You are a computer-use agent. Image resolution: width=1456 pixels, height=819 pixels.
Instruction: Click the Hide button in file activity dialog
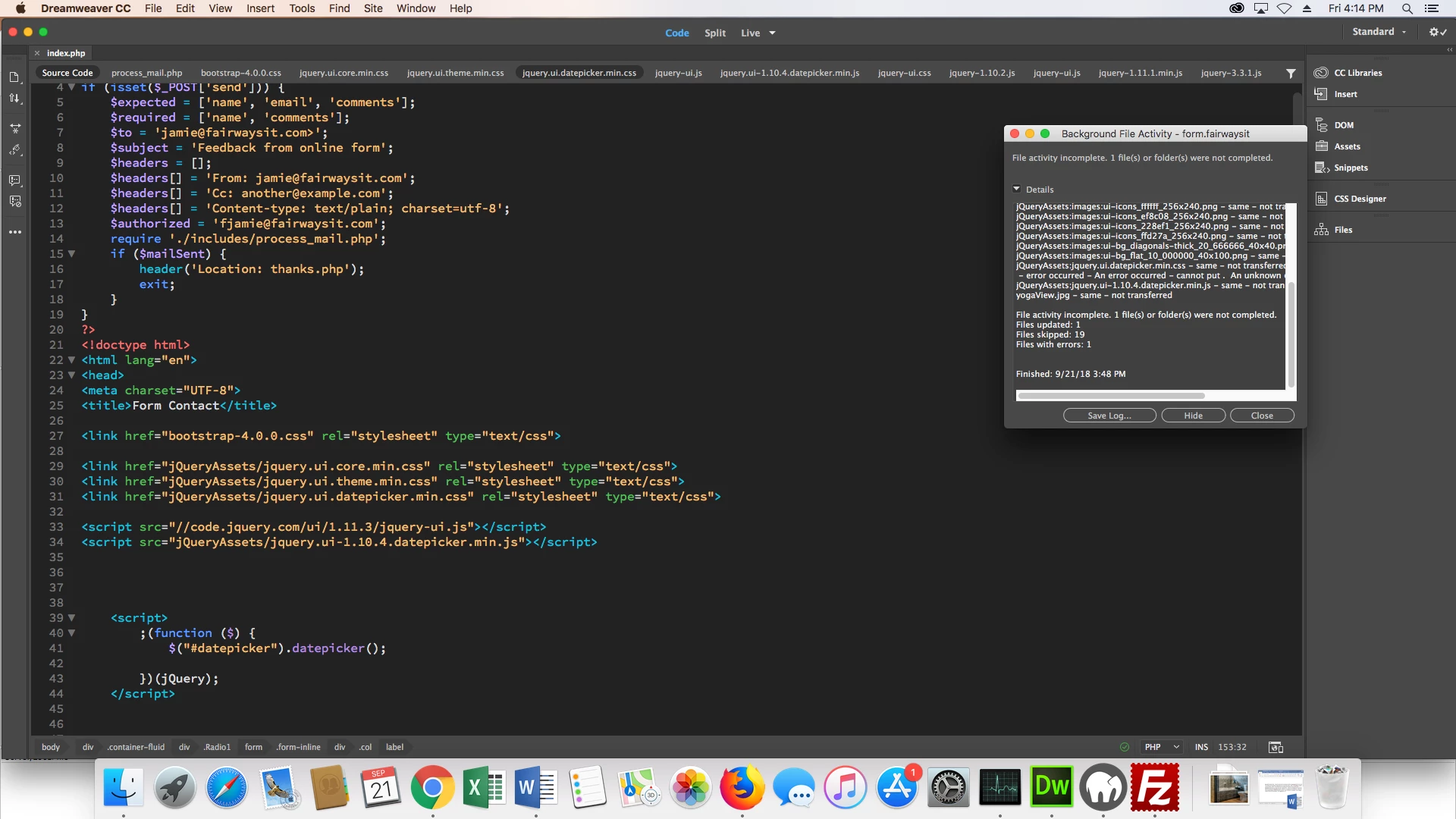[x=1193, y=416]
